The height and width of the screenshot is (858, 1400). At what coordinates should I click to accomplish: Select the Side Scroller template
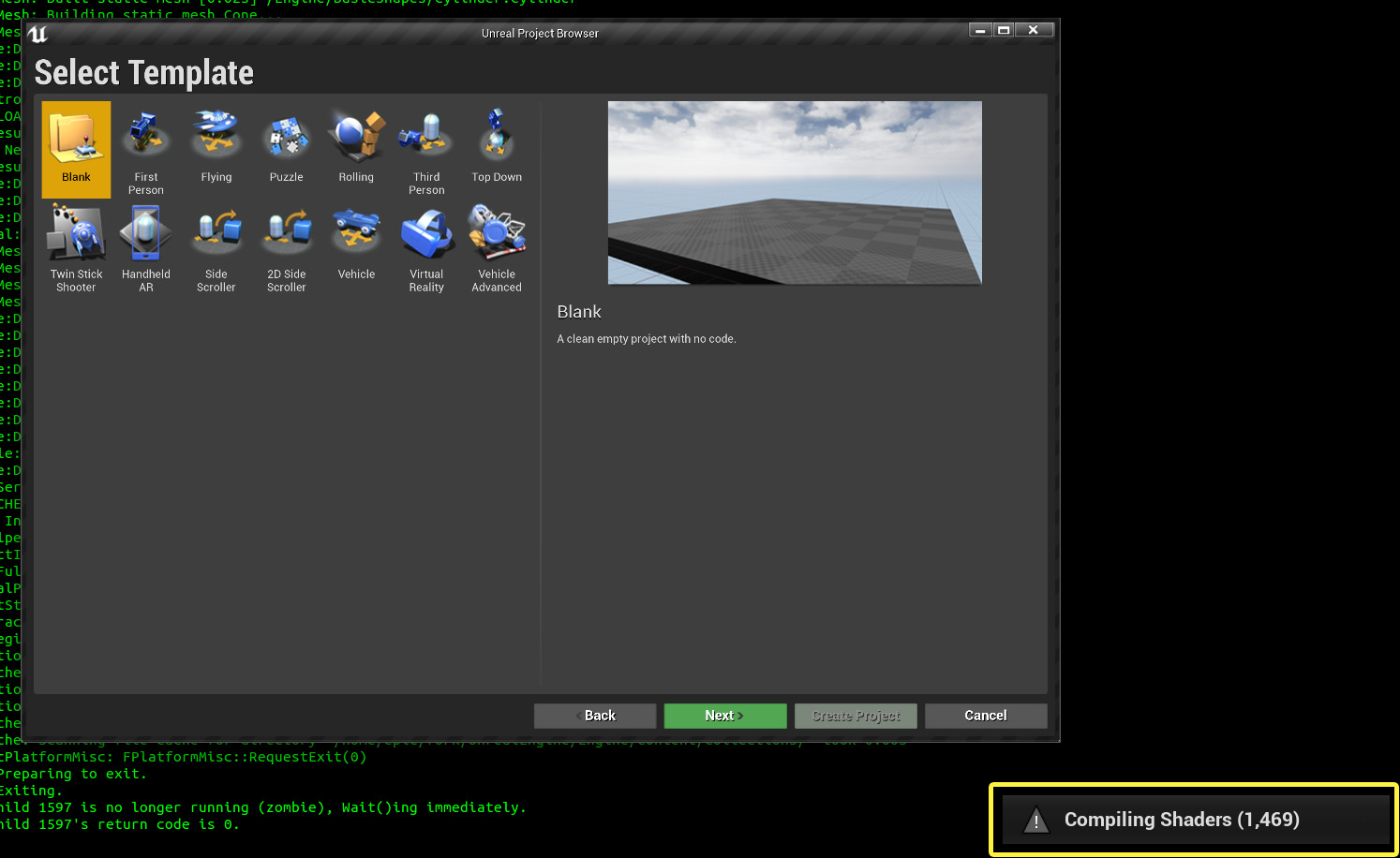pos(216,244)
